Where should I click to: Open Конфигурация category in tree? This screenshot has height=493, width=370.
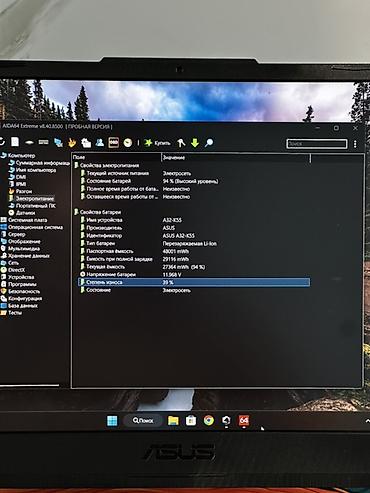point(21,298)
